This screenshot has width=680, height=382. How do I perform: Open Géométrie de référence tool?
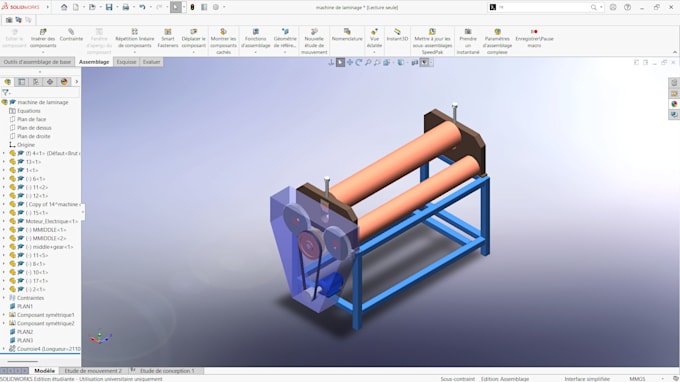pos(285,39)
